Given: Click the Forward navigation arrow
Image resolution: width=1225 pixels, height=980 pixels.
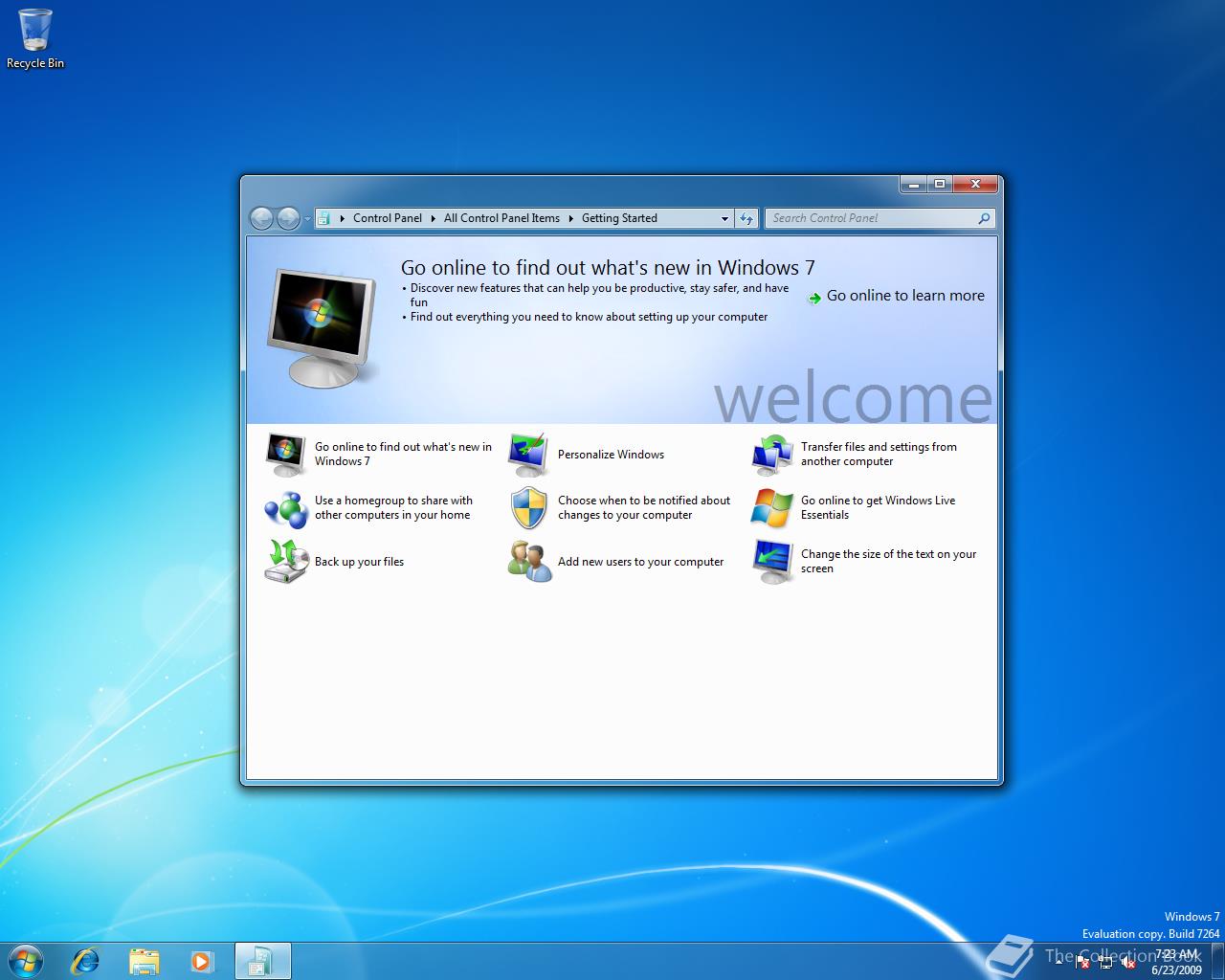Looking at the screenshot, I should (x=288, y=218).
